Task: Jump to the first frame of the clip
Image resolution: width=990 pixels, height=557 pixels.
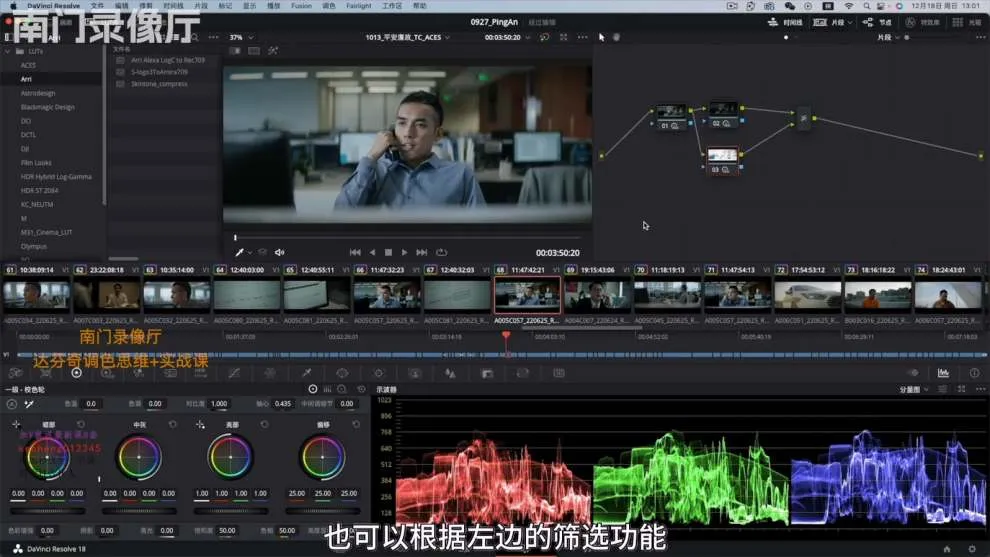Action: [x=355, y=253]
